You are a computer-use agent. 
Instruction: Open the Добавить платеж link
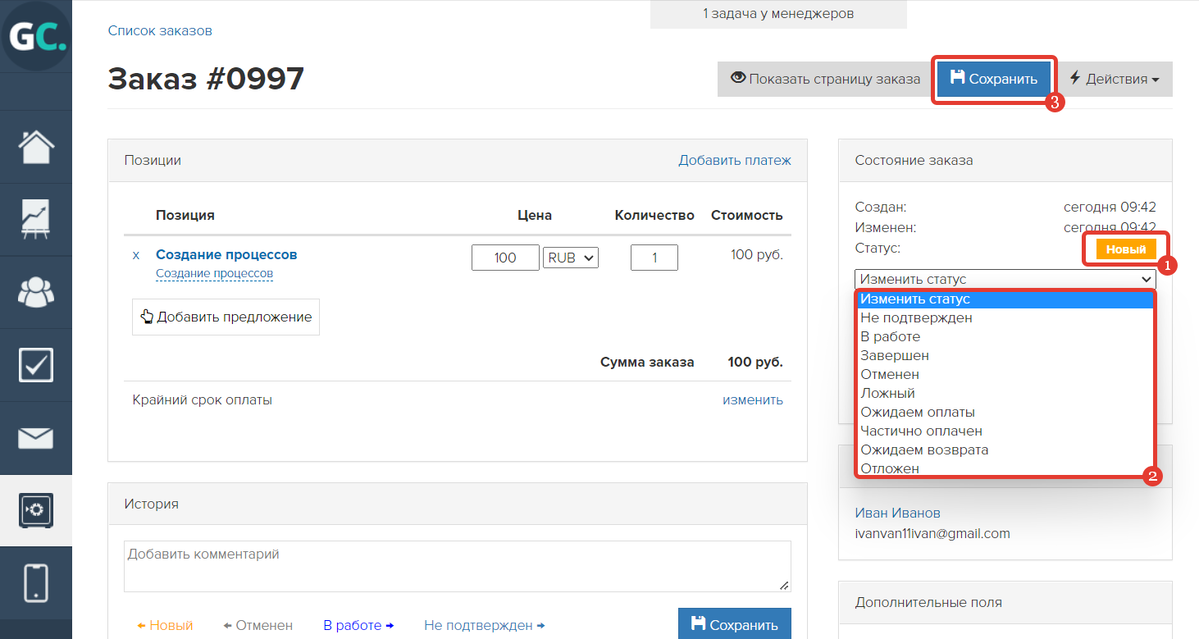[x=735, y=161]
